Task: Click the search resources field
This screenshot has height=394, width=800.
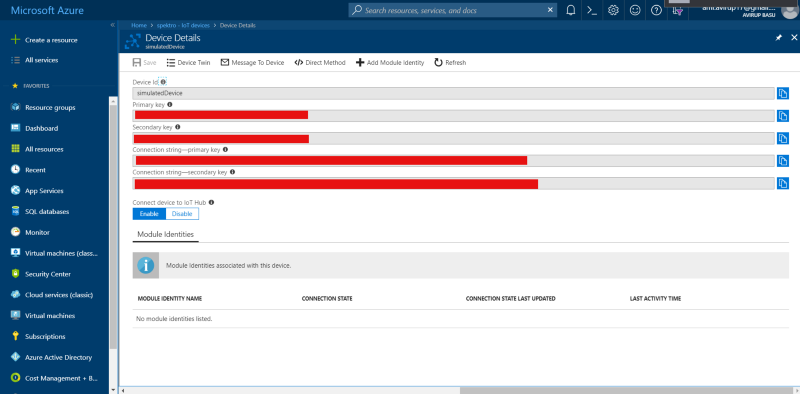Action: point(454,10)
